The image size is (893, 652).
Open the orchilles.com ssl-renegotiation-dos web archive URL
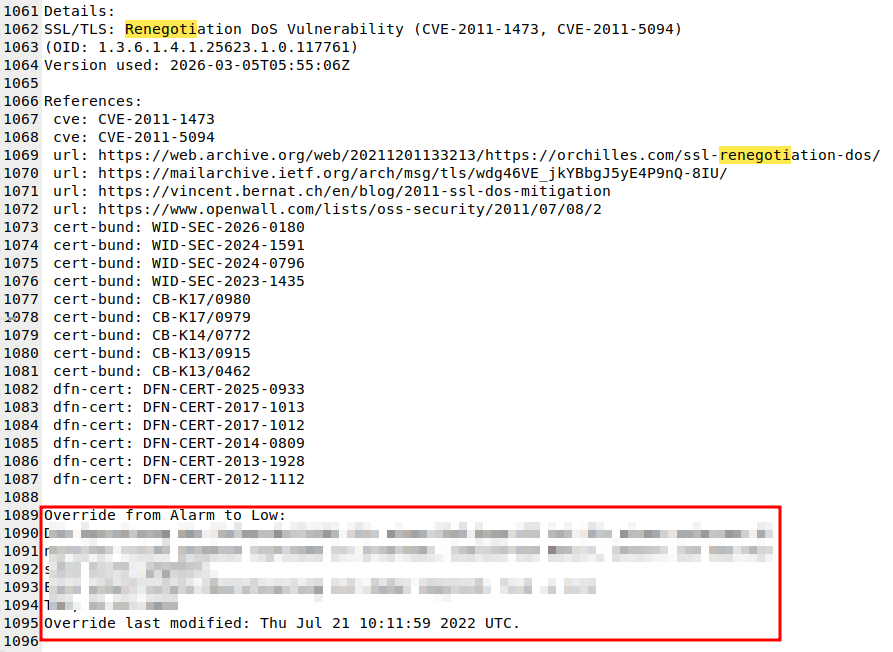[489, 155]
